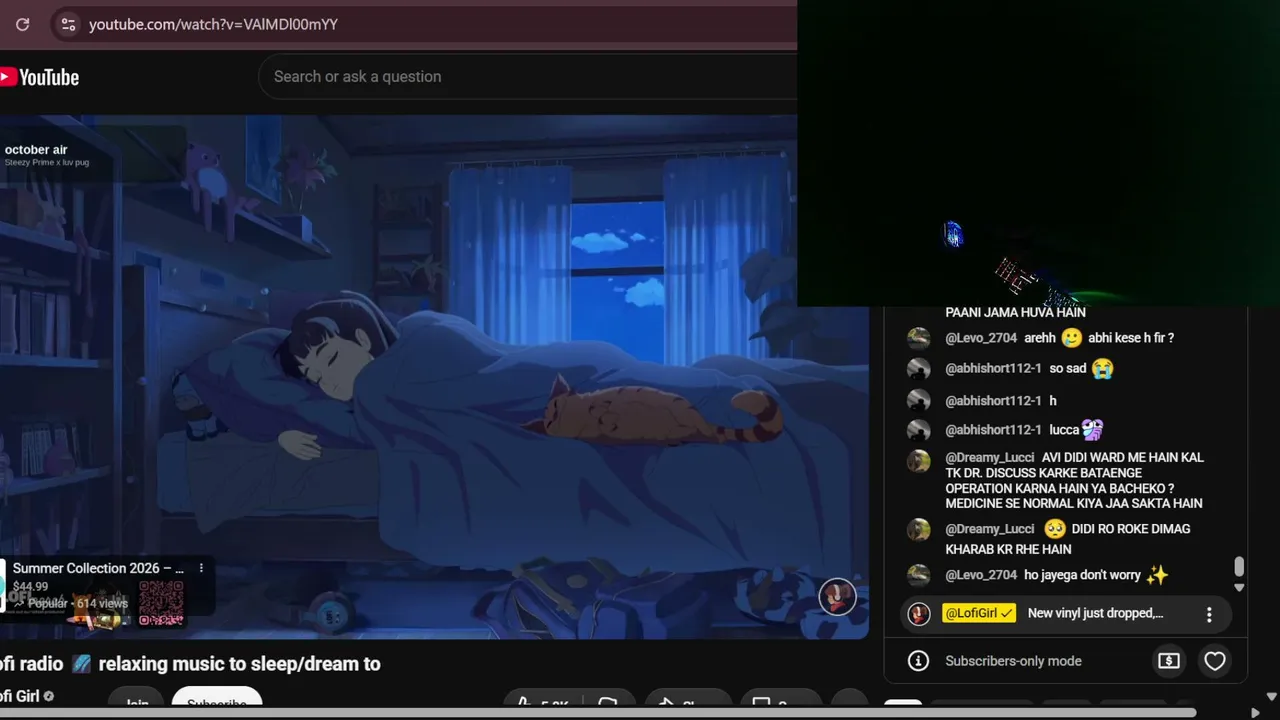
Task: Click the avatar beside 'ho jayega don't worry'
Action: [918, 575]
